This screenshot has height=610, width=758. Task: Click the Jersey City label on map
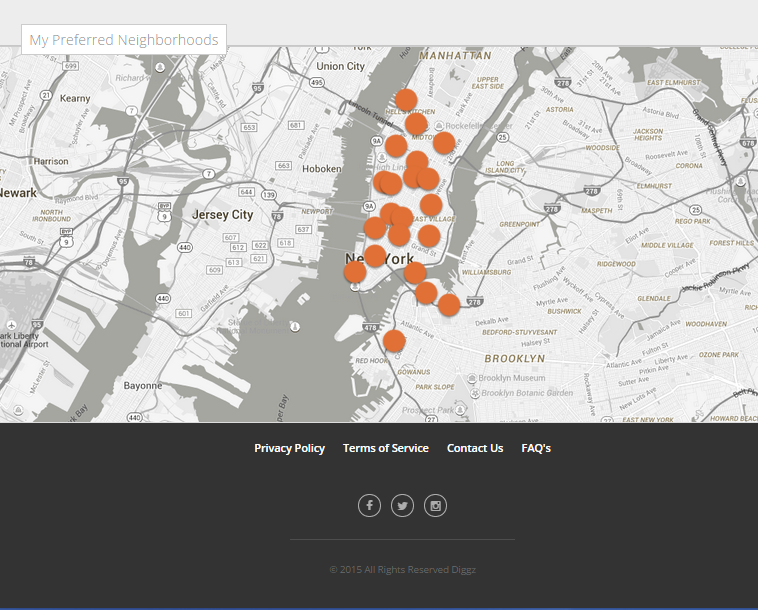222,215
